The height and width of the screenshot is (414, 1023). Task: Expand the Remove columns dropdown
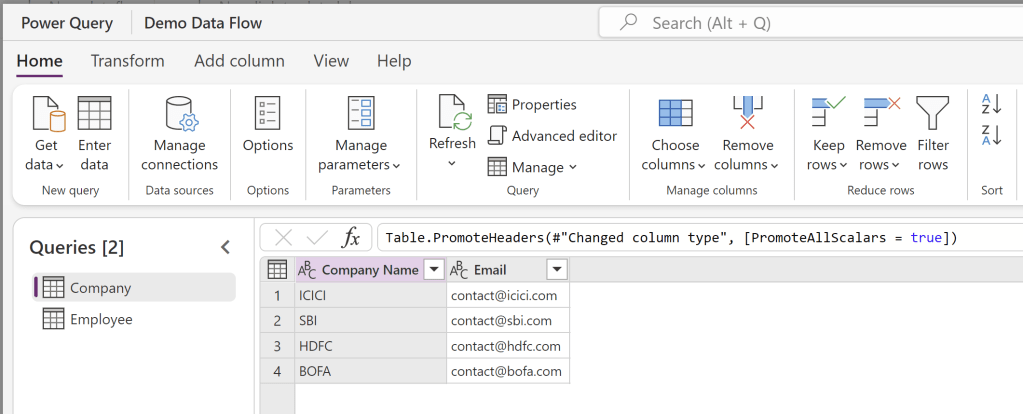click(747, 164)
